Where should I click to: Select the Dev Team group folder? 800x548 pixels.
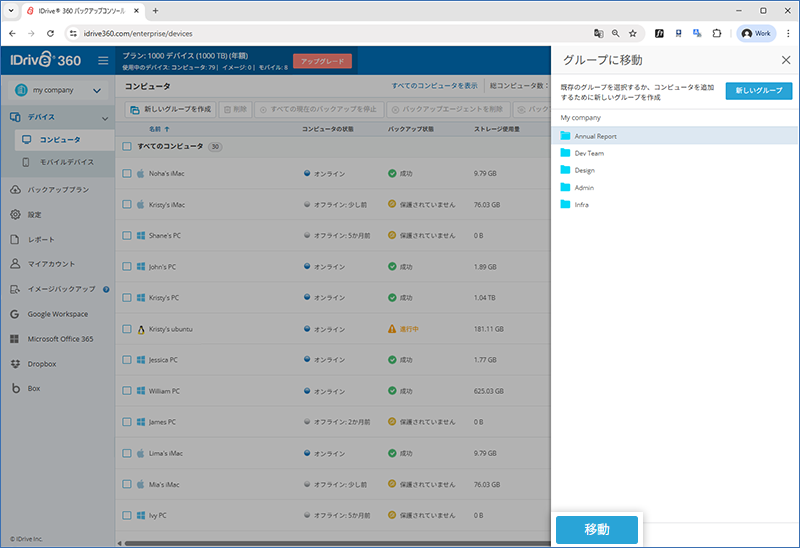(589, 153)
